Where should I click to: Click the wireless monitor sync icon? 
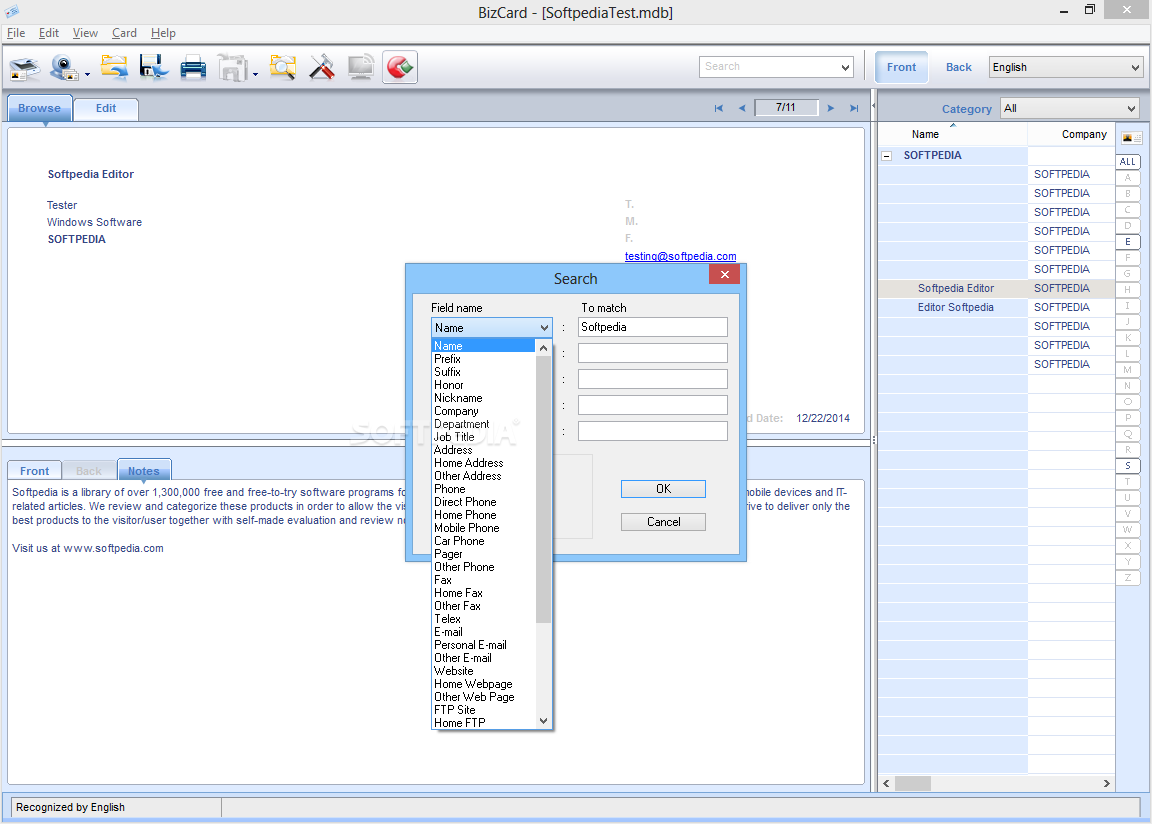[x=361, y=68]
